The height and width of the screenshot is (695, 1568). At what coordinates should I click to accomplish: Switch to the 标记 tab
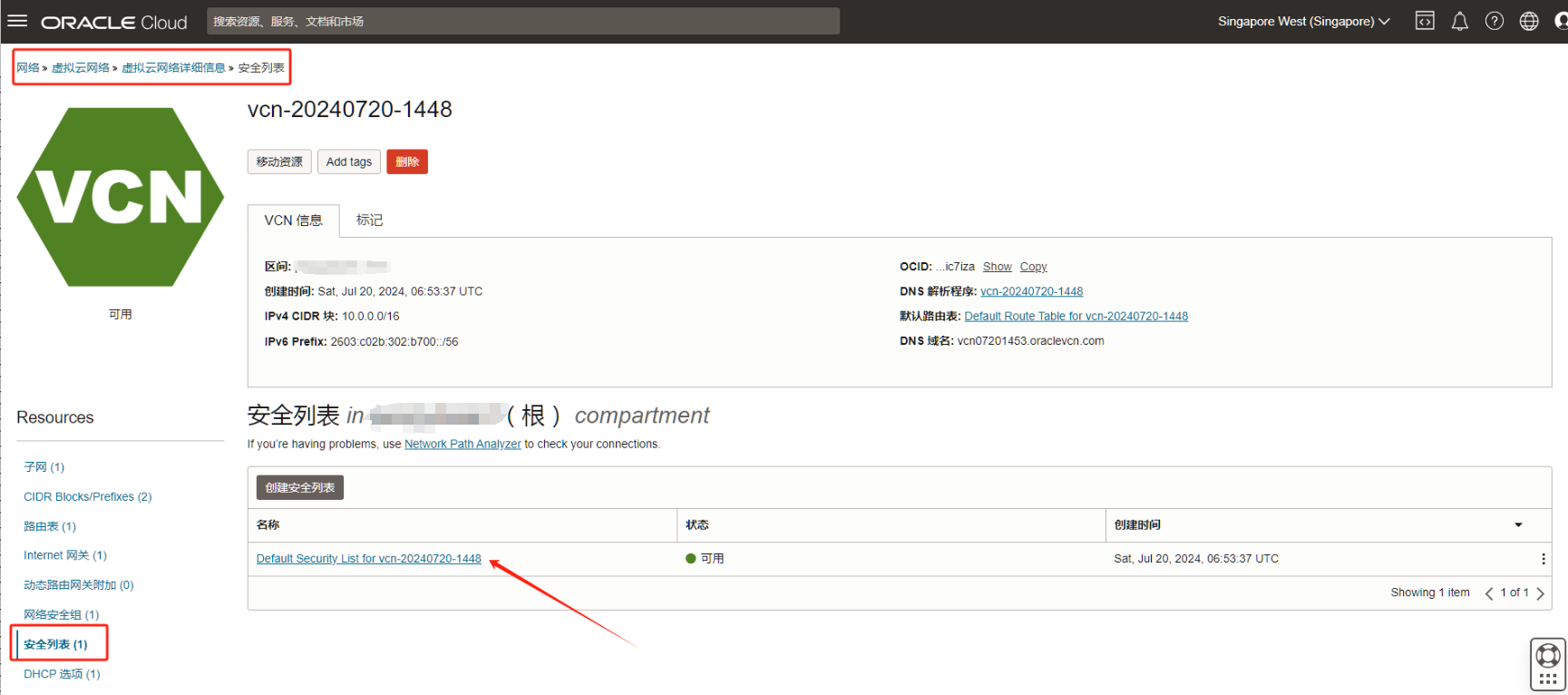point(369,220)
